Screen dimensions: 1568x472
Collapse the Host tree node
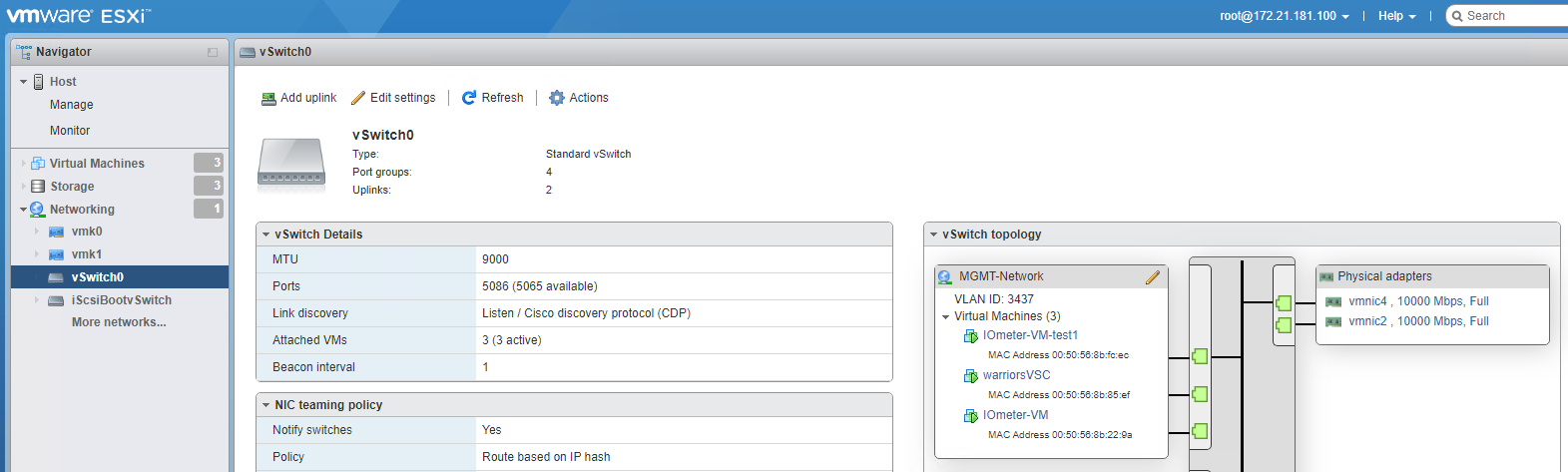[x=24, y=82]
